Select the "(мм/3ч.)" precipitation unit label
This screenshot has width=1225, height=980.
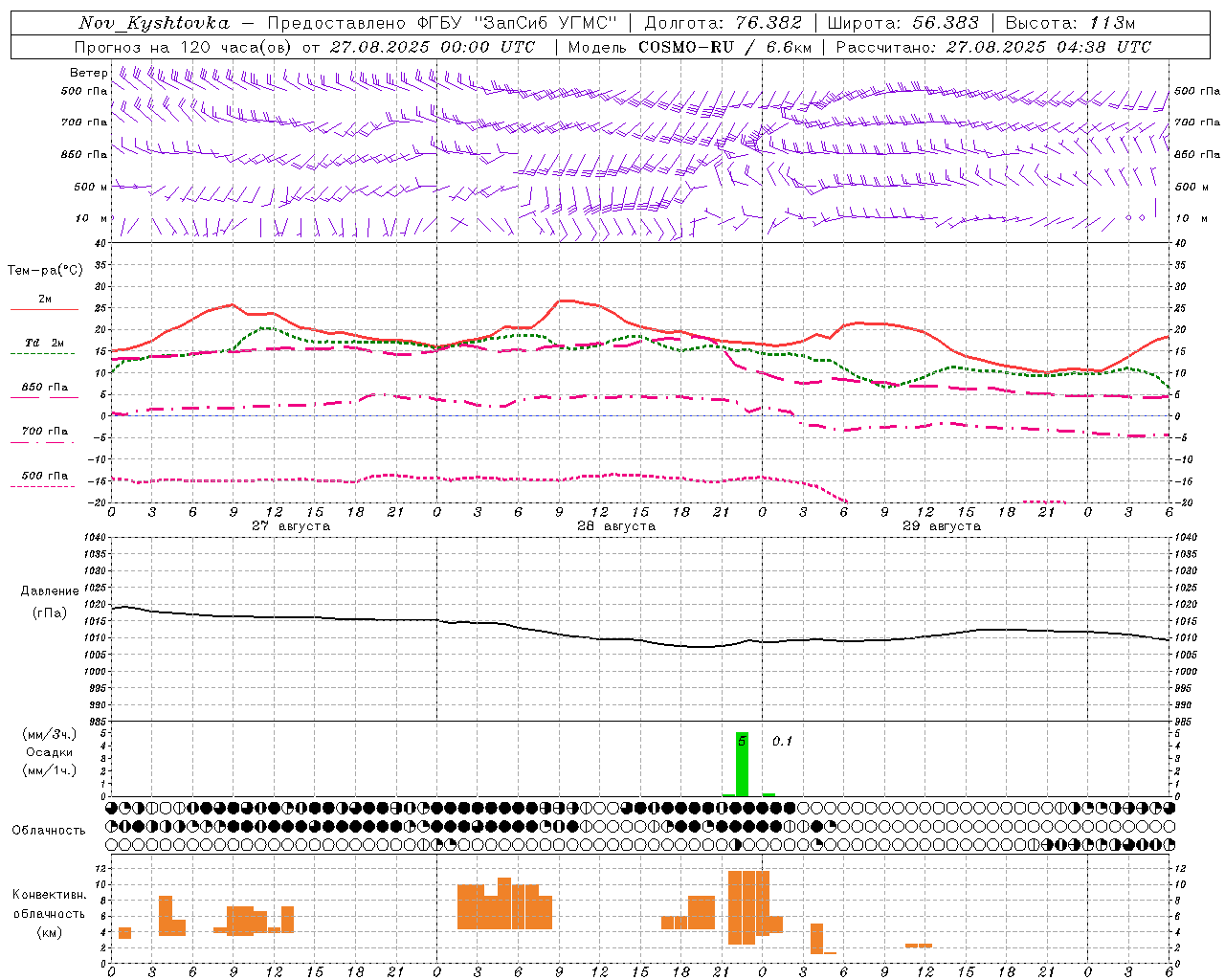point(50,734)
